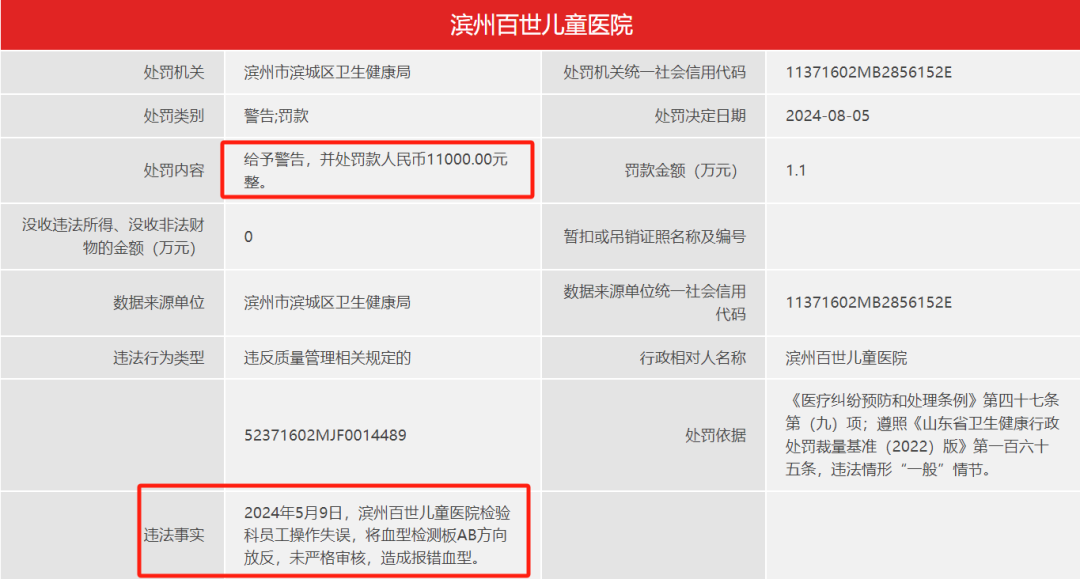Select the fine amount value 1.1
Screen dimensions: 1080x579
click(x=796, y=171)
